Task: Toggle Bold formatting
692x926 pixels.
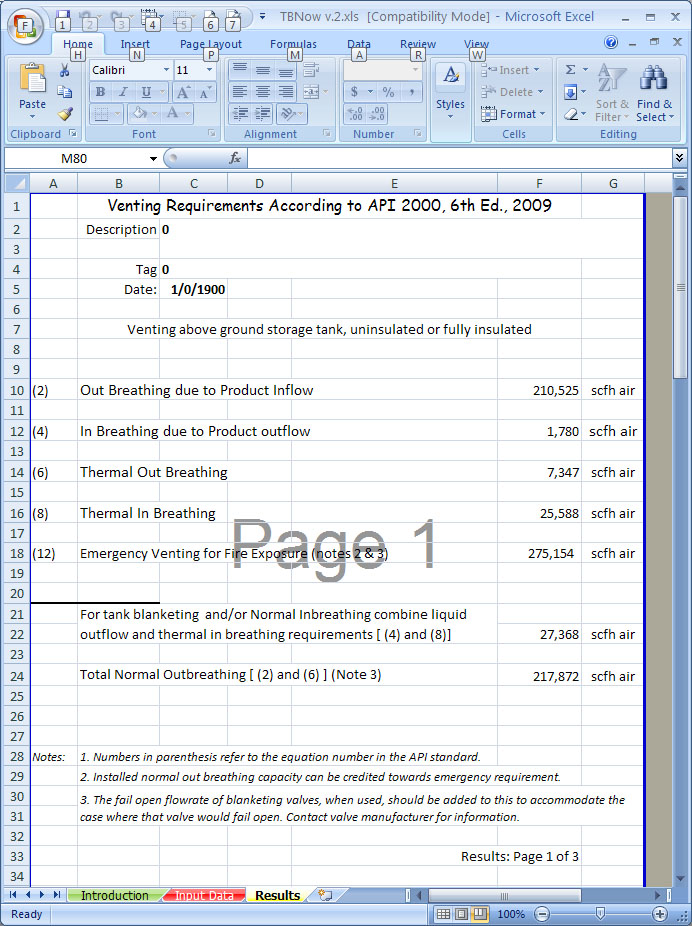Action: pyautogui.click(x=100, y=92)
